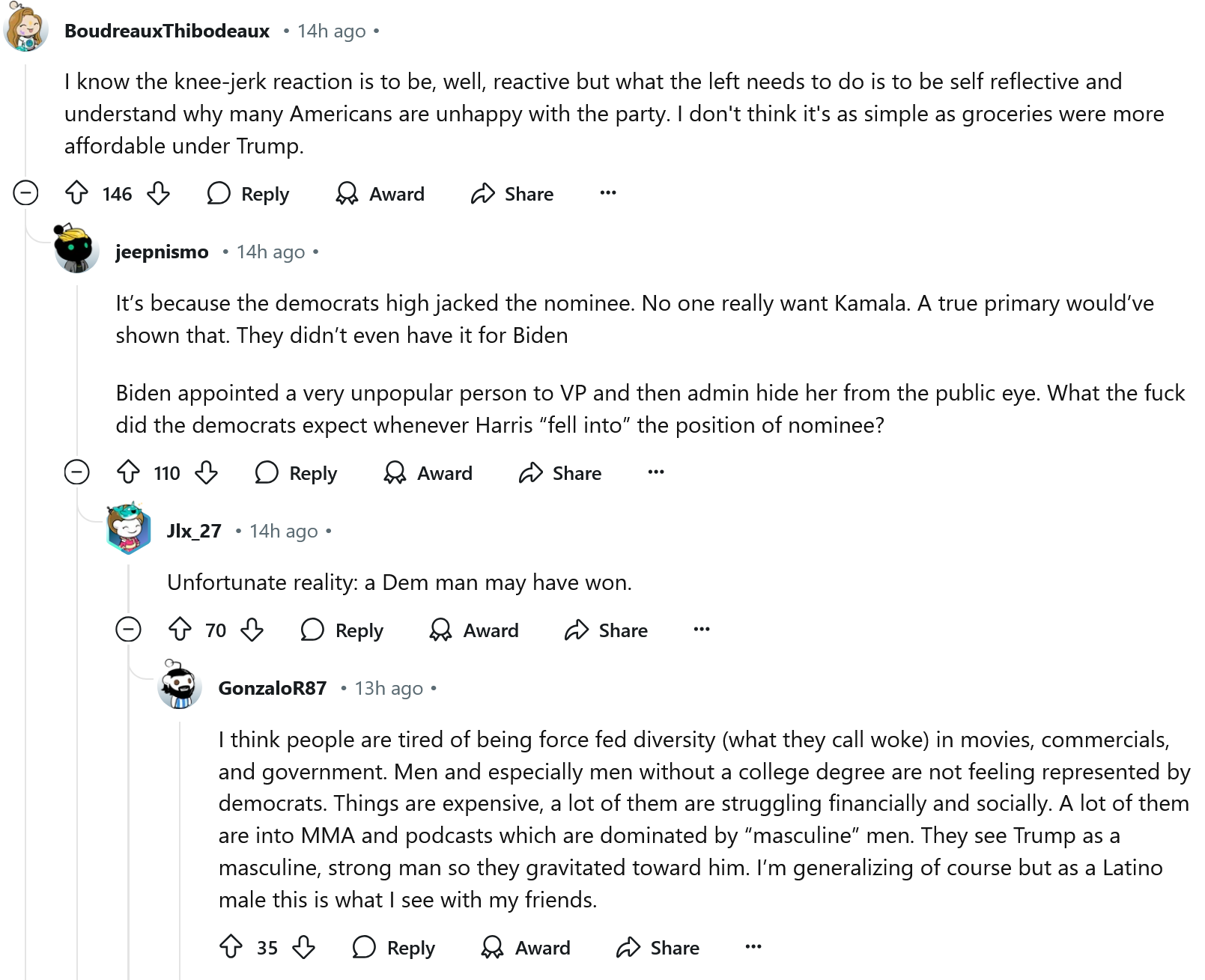Viewport: 1205px width, 980px height.
Task: Click BoudreauxThibodeaux's avatar image
Action: pyautogui.click(x=26, y=30)
